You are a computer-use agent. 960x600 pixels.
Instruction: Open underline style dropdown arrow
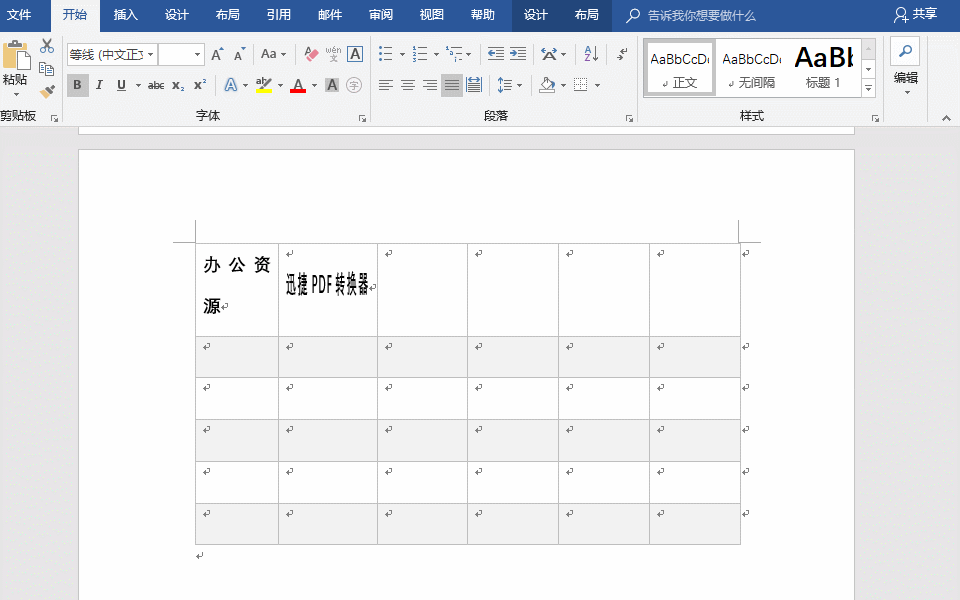click(x=138, y=86)
